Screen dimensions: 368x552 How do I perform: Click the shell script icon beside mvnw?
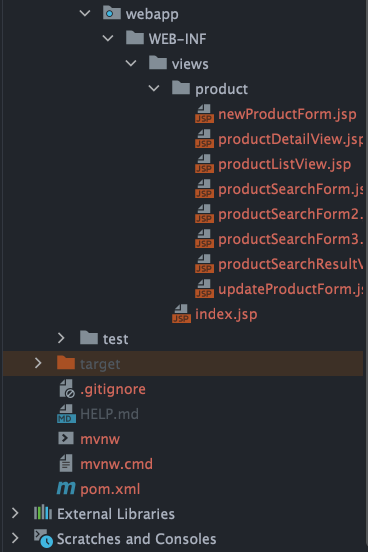coord(66,438)
